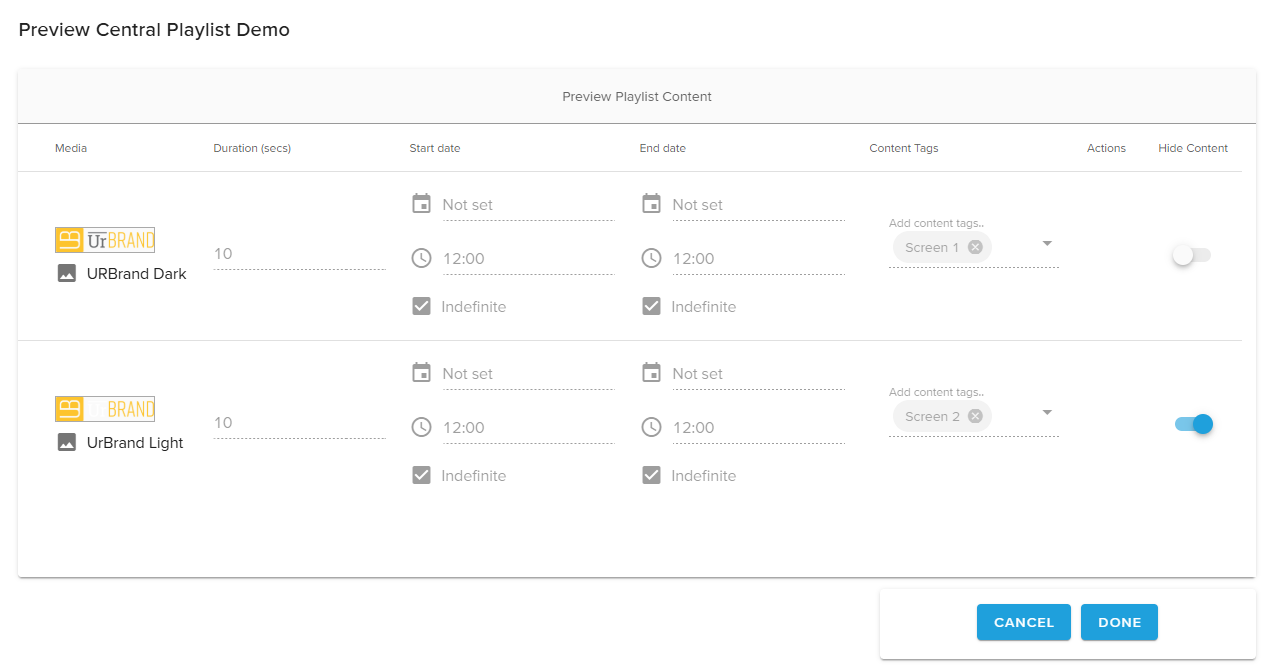The width and height of the screenshot is (1268, 672).
Task: Enable Hide Content for URBrand Dark
Action: point(1191,255)
